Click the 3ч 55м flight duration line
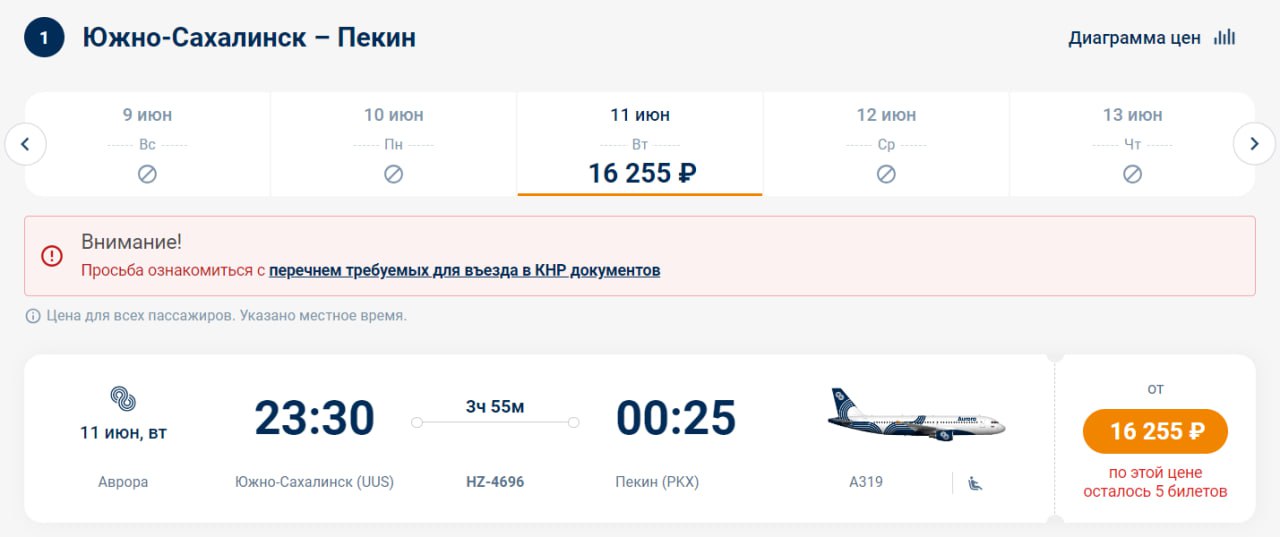1280x537 pixels. [x=495, y=422]
